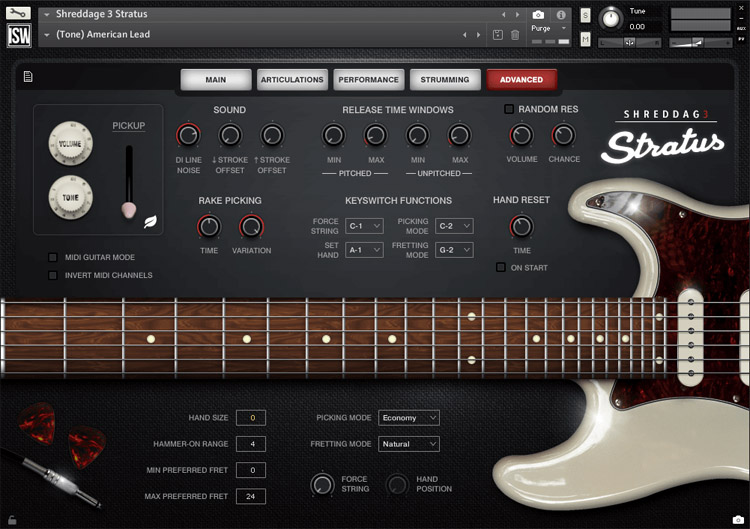The image size is (750, 529).
Task: Open SET HAND keyswitch dropdown A-1
Action: click(364, 250)
